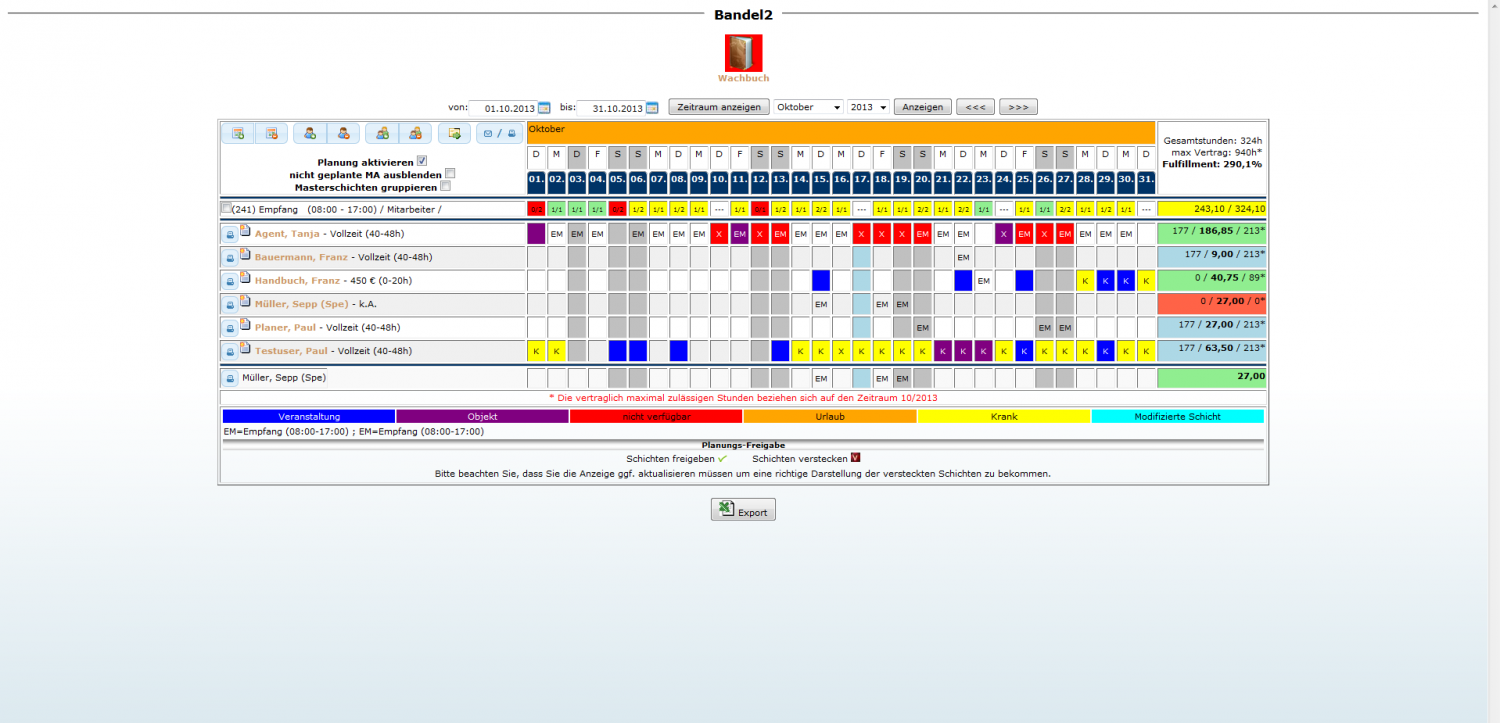
Task: Click the printer icon next to the envelope
Action: [511, 133]
